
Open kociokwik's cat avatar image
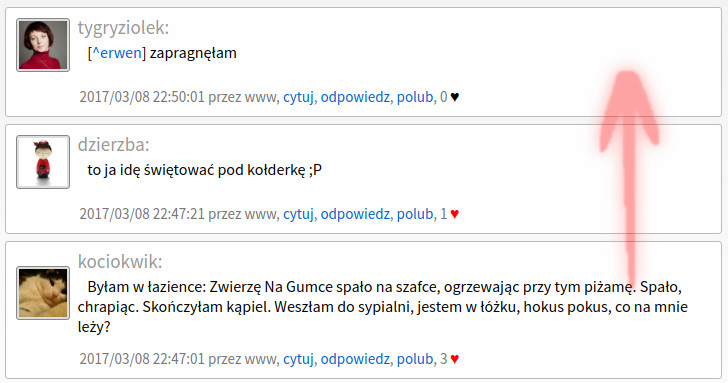click(43, 293)
